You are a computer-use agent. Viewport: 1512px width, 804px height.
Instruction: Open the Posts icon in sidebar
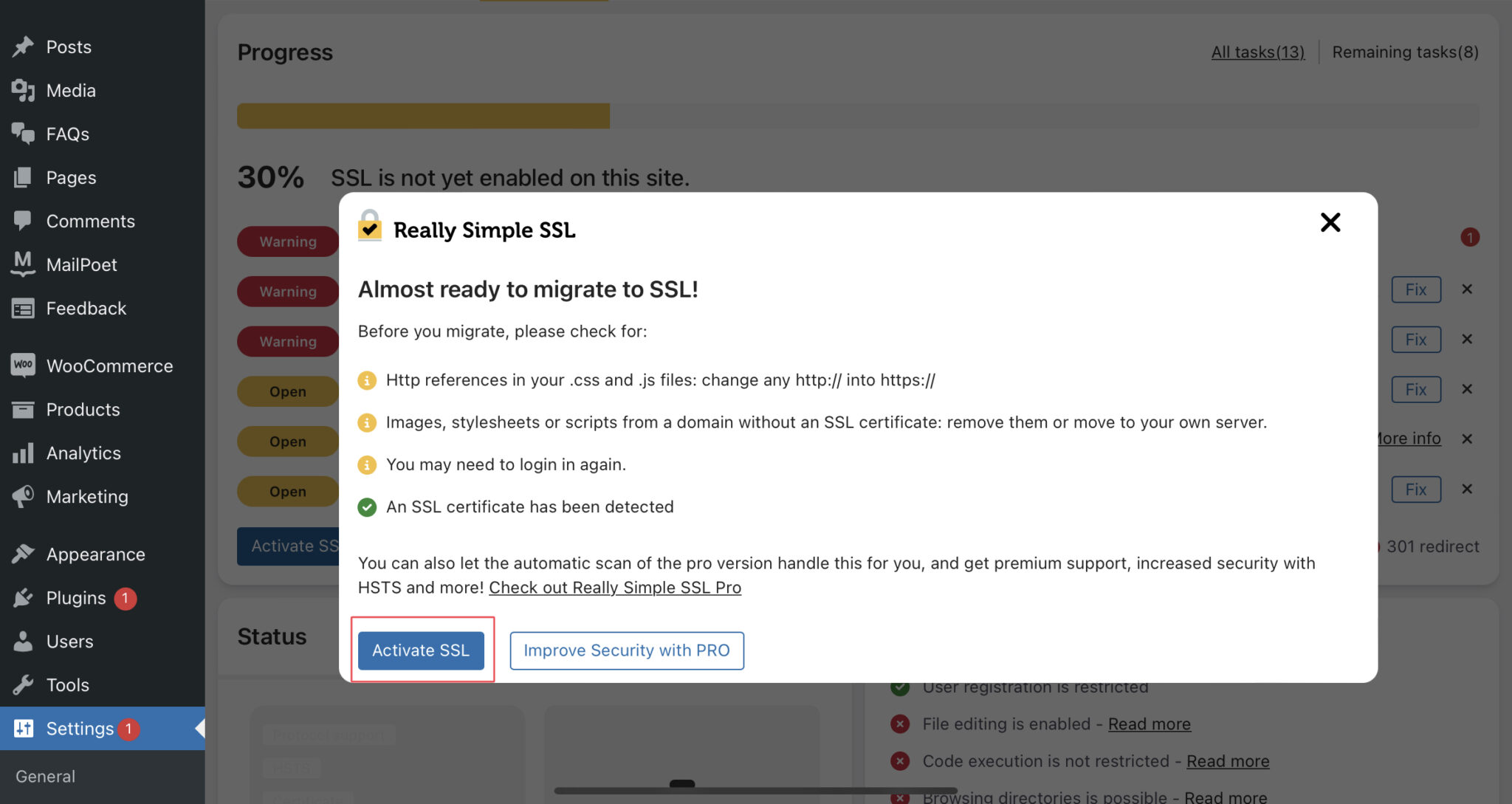(24, 47)
